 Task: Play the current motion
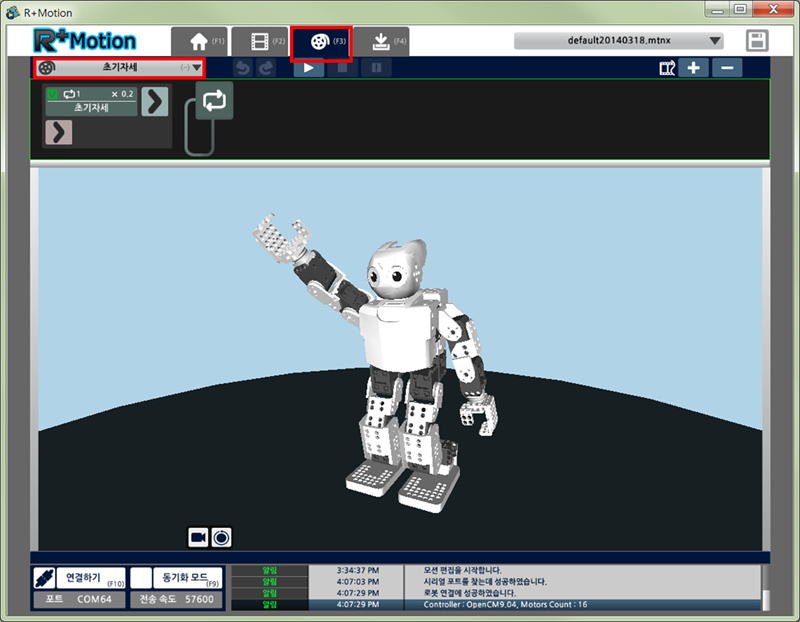click(x=309, y=68)
